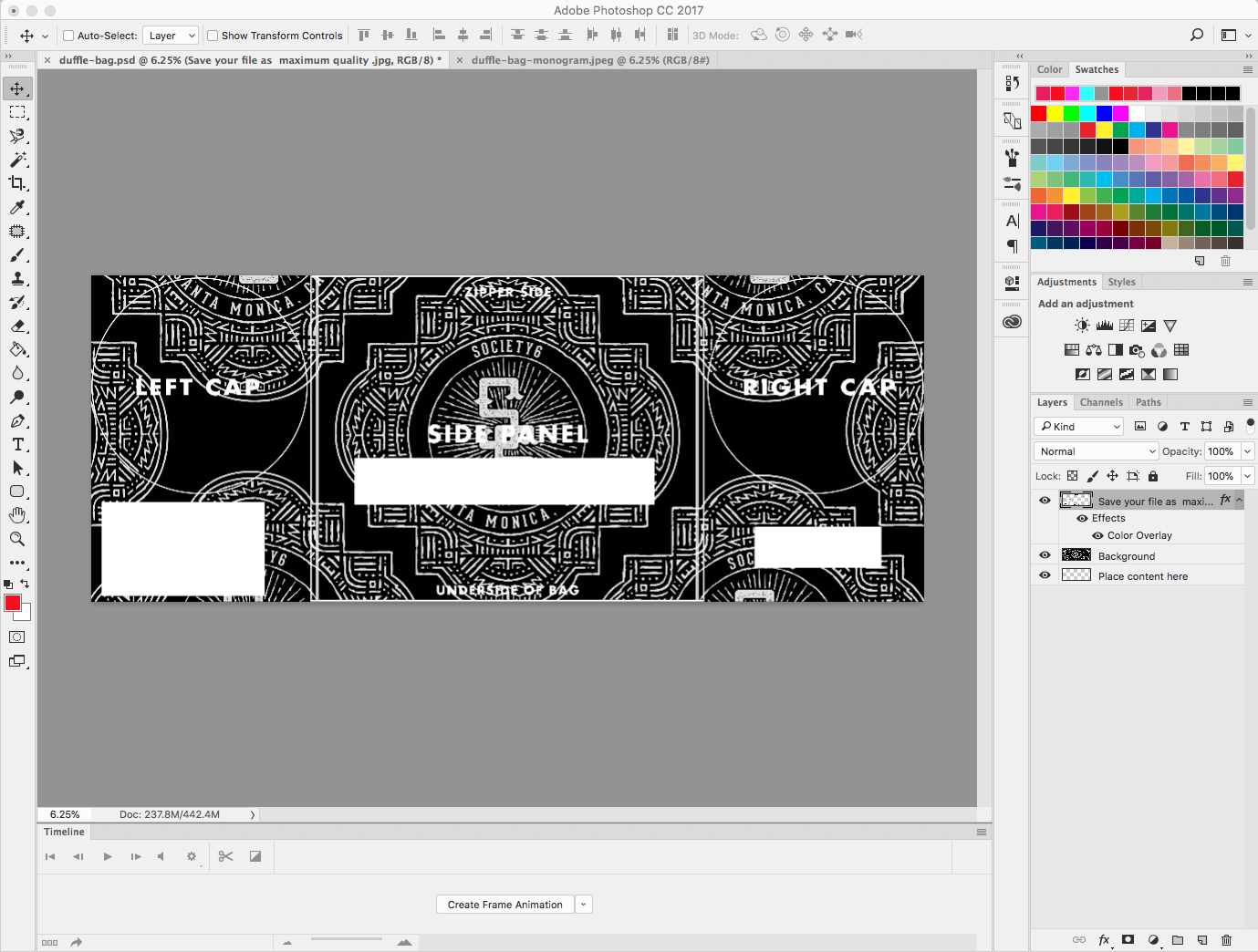Switch to the Styles tab
Screen dimensions: 1258x952
pos(1121,282)
